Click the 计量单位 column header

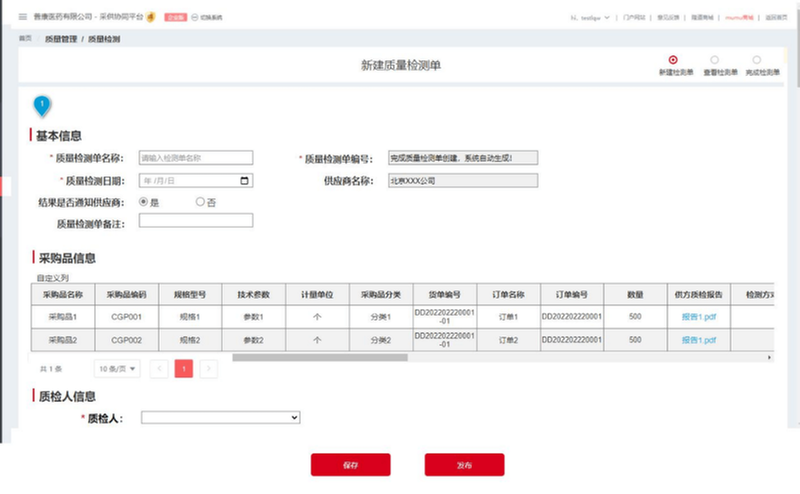317,294
